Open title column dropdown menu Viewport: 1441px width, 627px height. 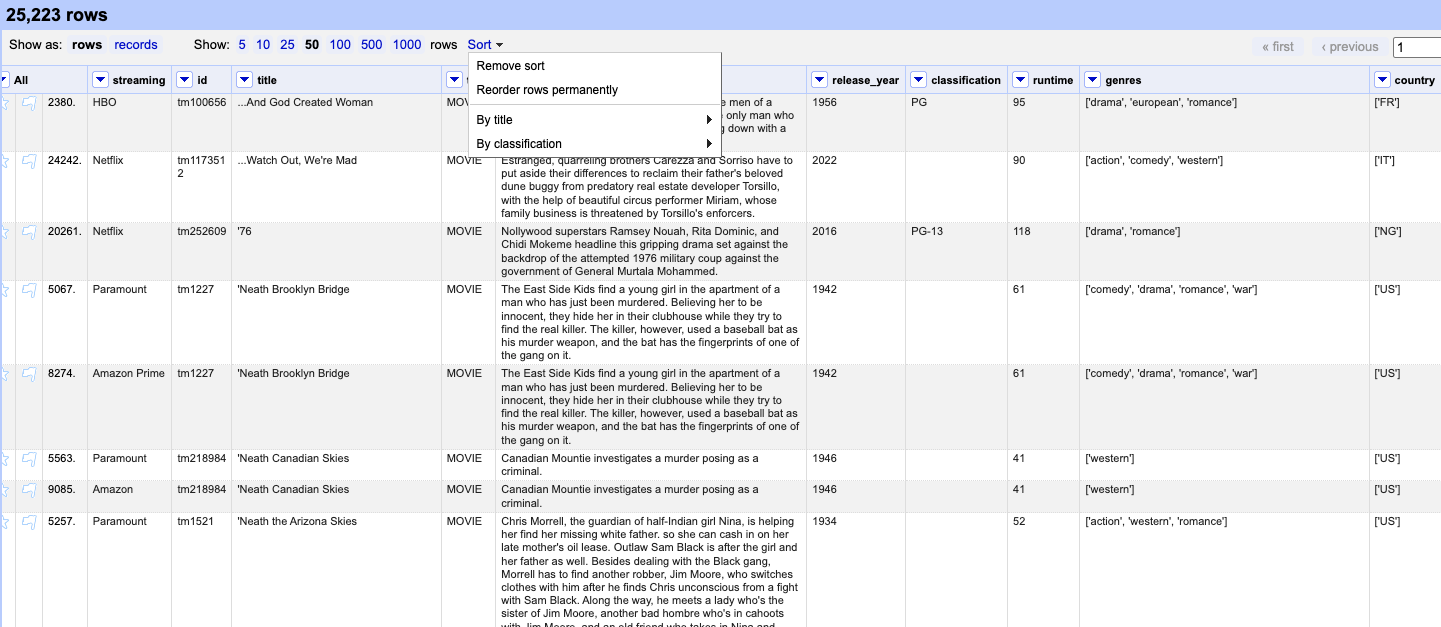point(245,80)
